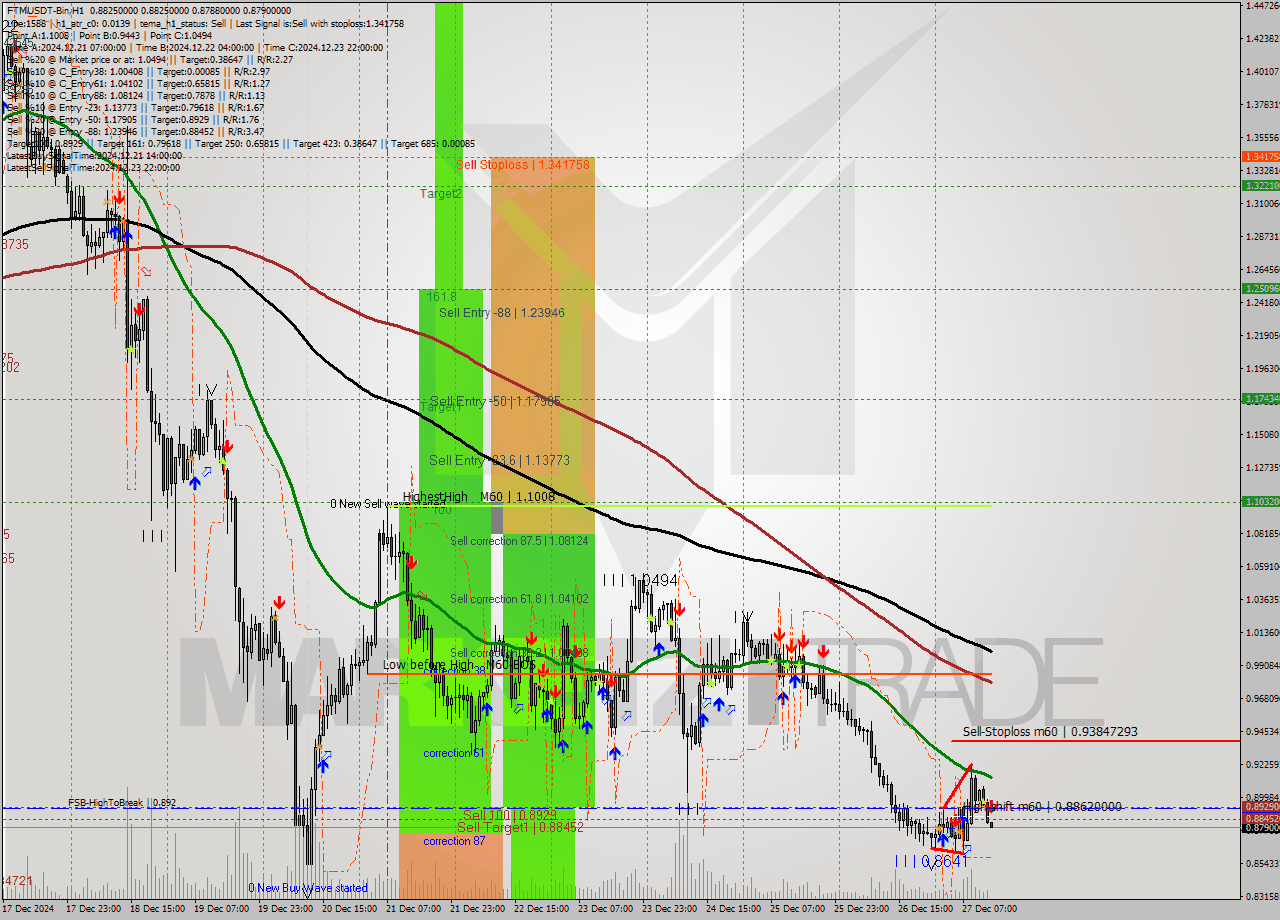This screenshot has height=920, width=1280.
Task: Click the 'FSB-HighToBreak | 0.892' label
Action: [122, 802]
